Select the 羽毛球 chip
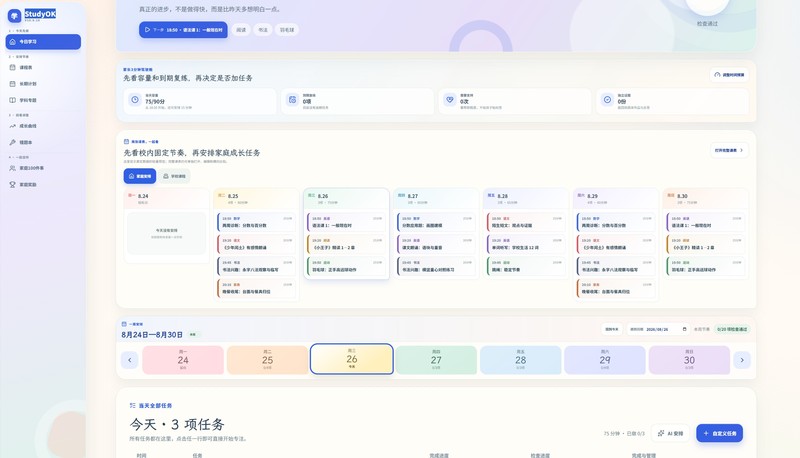 point(287,30)
